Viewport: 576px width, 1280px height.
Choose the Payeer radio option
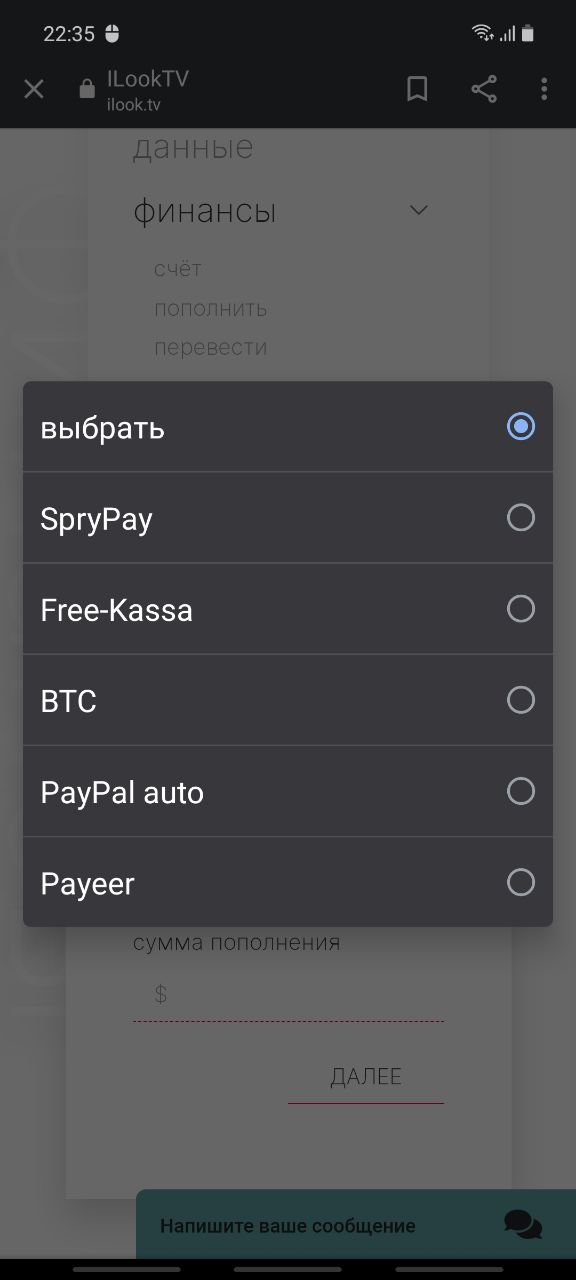pos(521,882)
